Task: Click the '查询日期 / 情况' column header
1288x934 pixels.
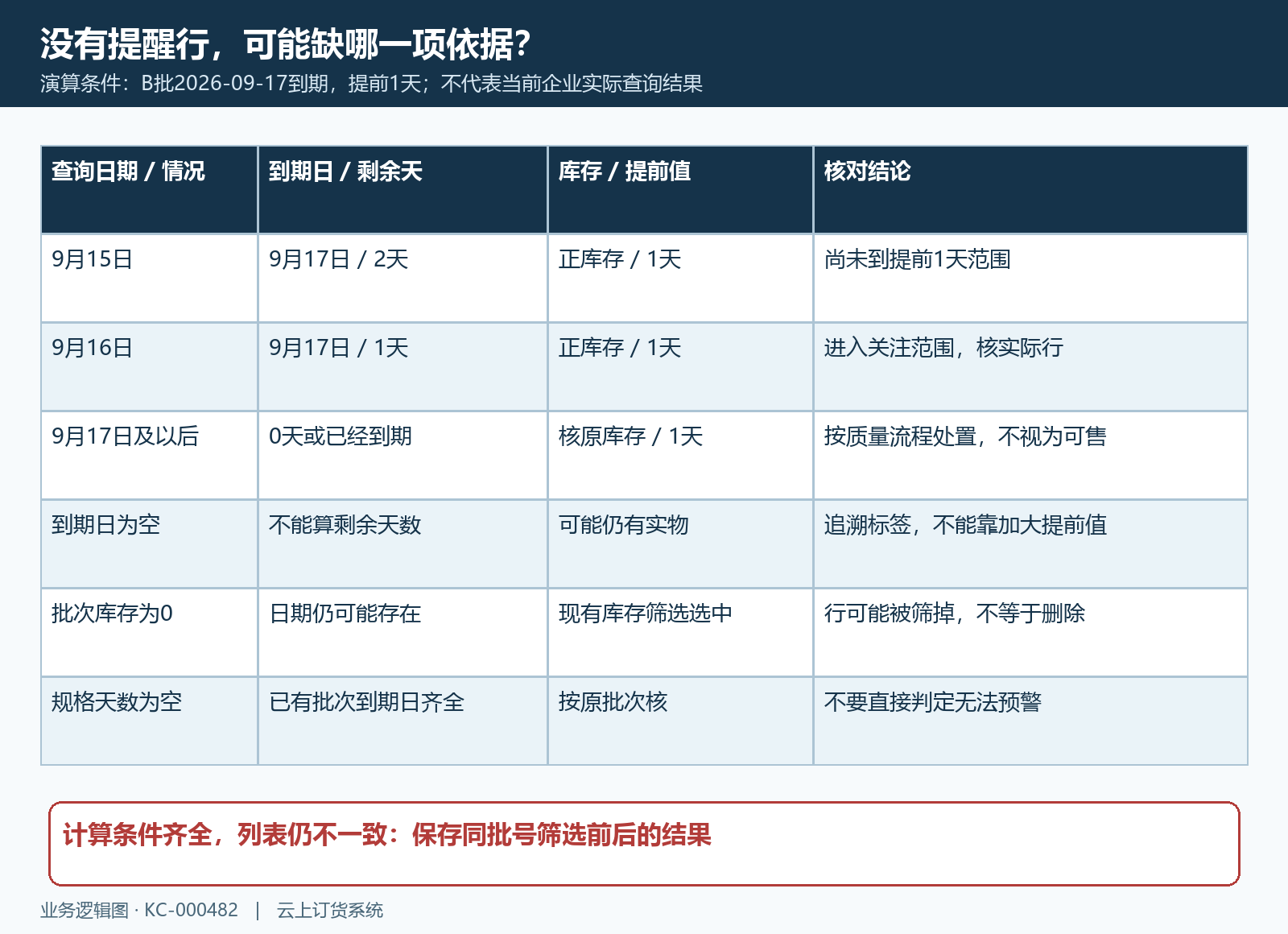Action: [x=149, y=190]
